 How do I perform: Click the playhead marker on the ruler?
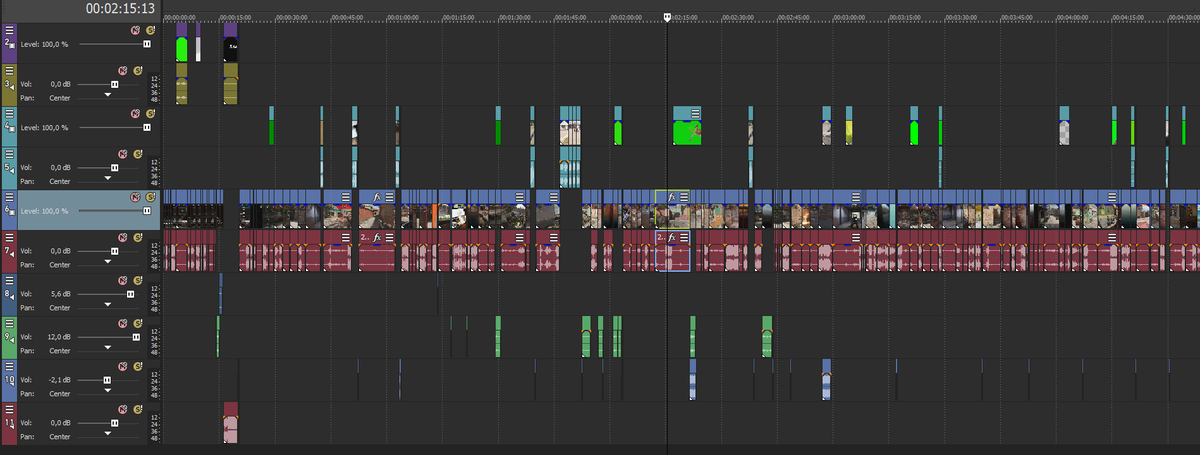(667, 17)
